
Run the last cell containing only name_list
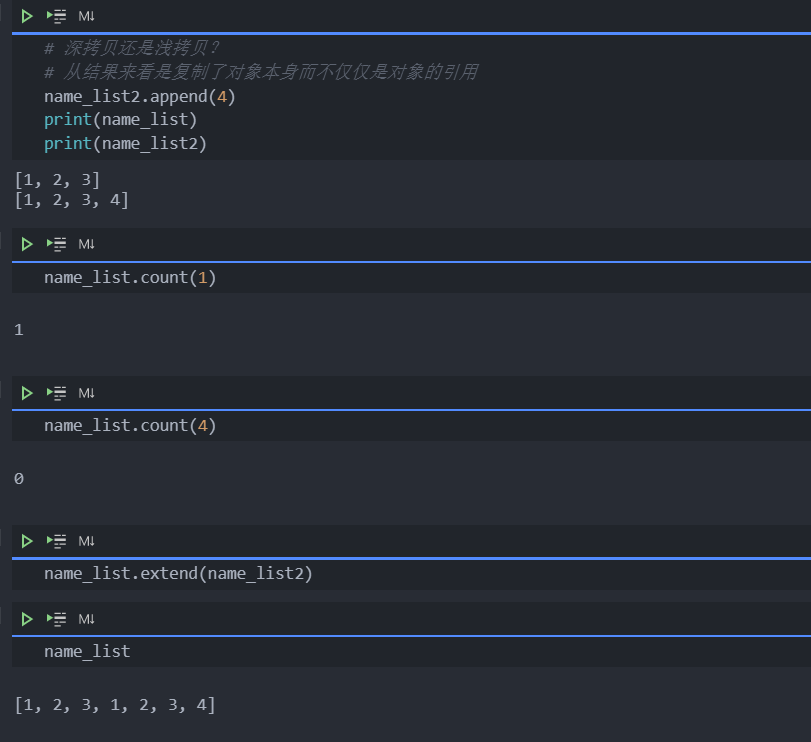click(27, 619)
